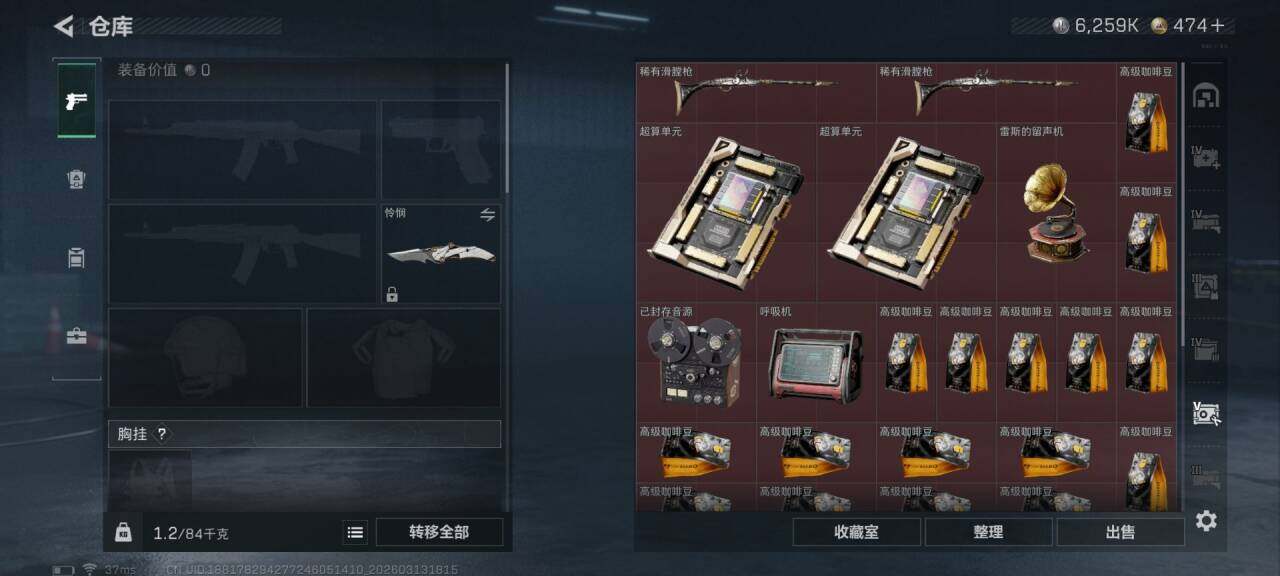This screenshot has width=1280, height=576.
Task: Click the 整理 organize button
Action: [x=988, y=532]
